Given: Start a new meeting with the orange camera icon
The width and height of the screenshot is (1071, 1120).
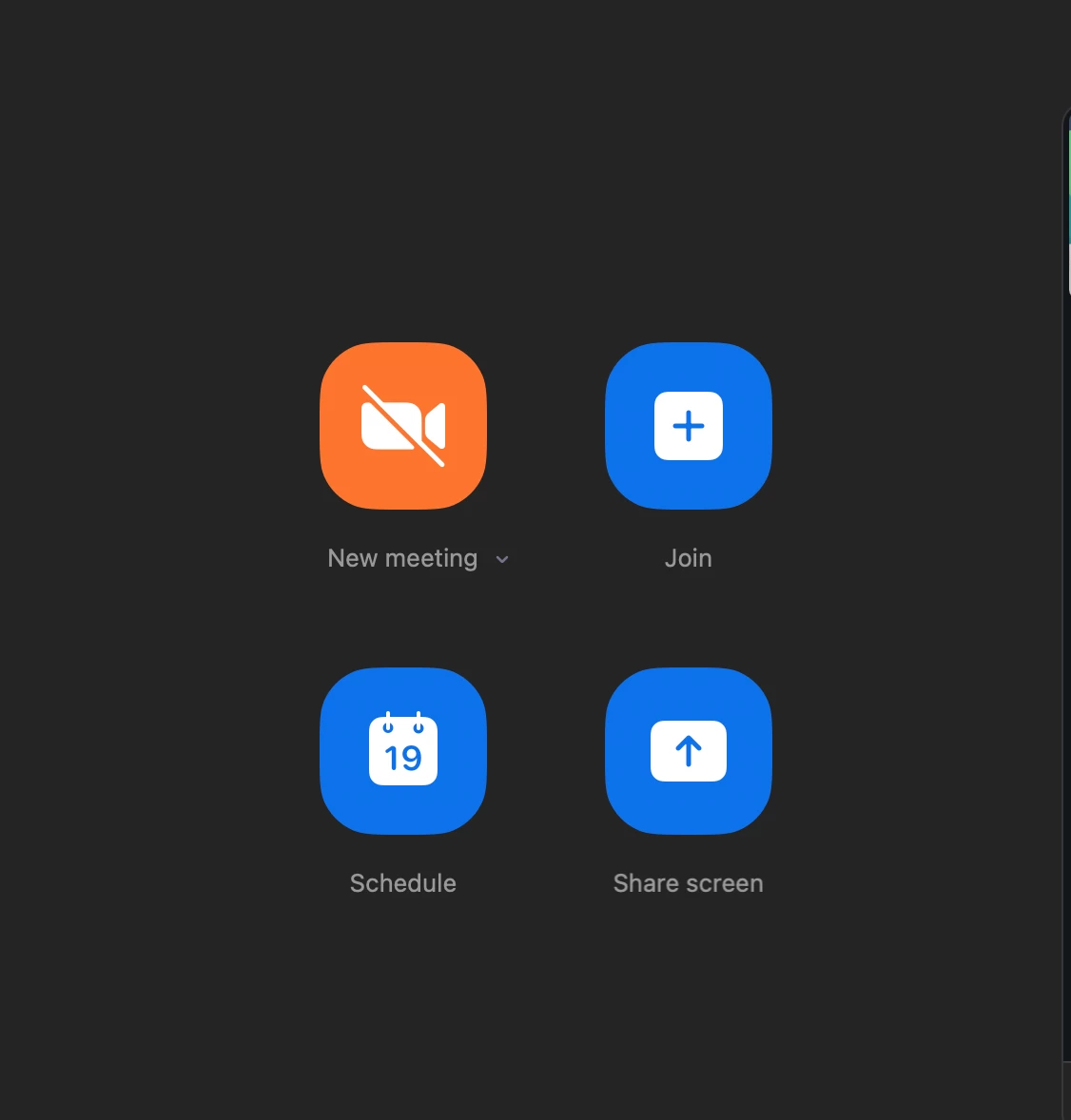Looking at the screenshot, I should (x=403, y=426).
